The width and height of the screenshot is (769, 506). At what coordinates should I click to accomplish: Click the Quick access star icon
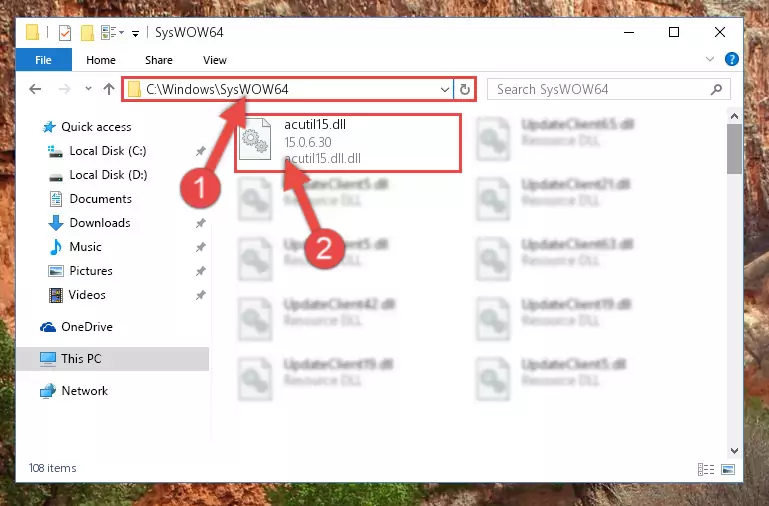click(49, 127)
